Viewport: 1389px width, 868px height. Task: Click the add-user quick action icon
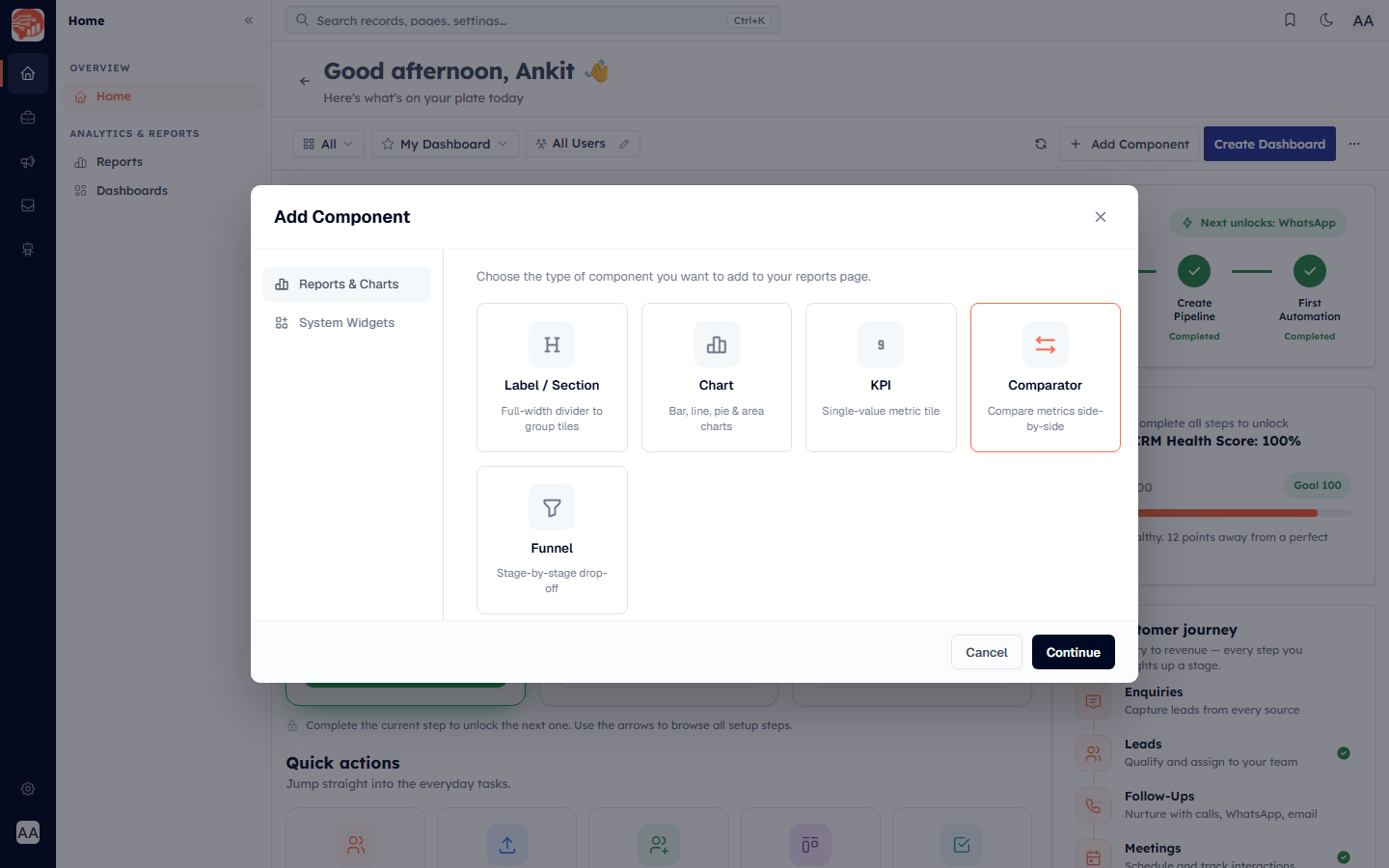point(659,845)
